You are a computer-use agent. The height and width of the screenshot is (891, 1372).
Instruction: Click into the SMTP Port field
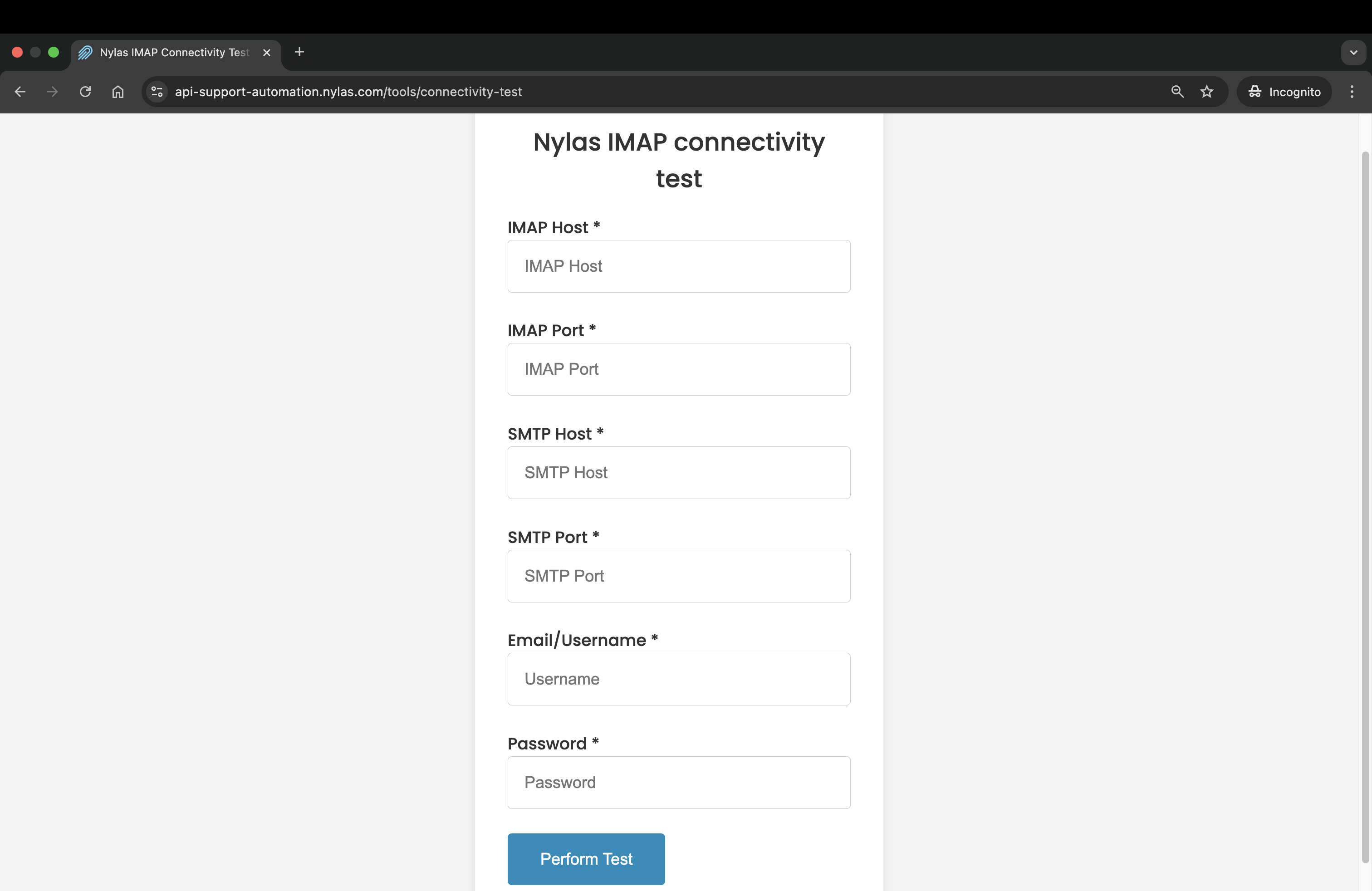tap(678, 576)
